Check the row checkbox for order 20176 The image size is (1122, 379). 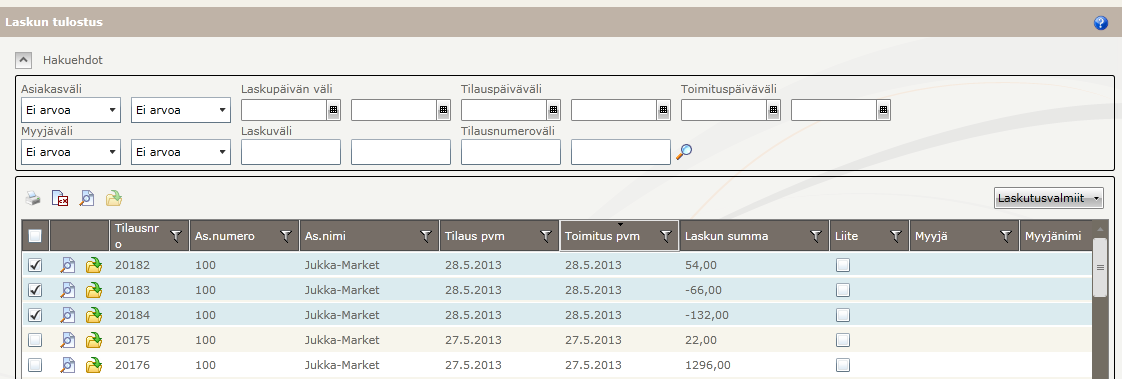tap(35, 365)
